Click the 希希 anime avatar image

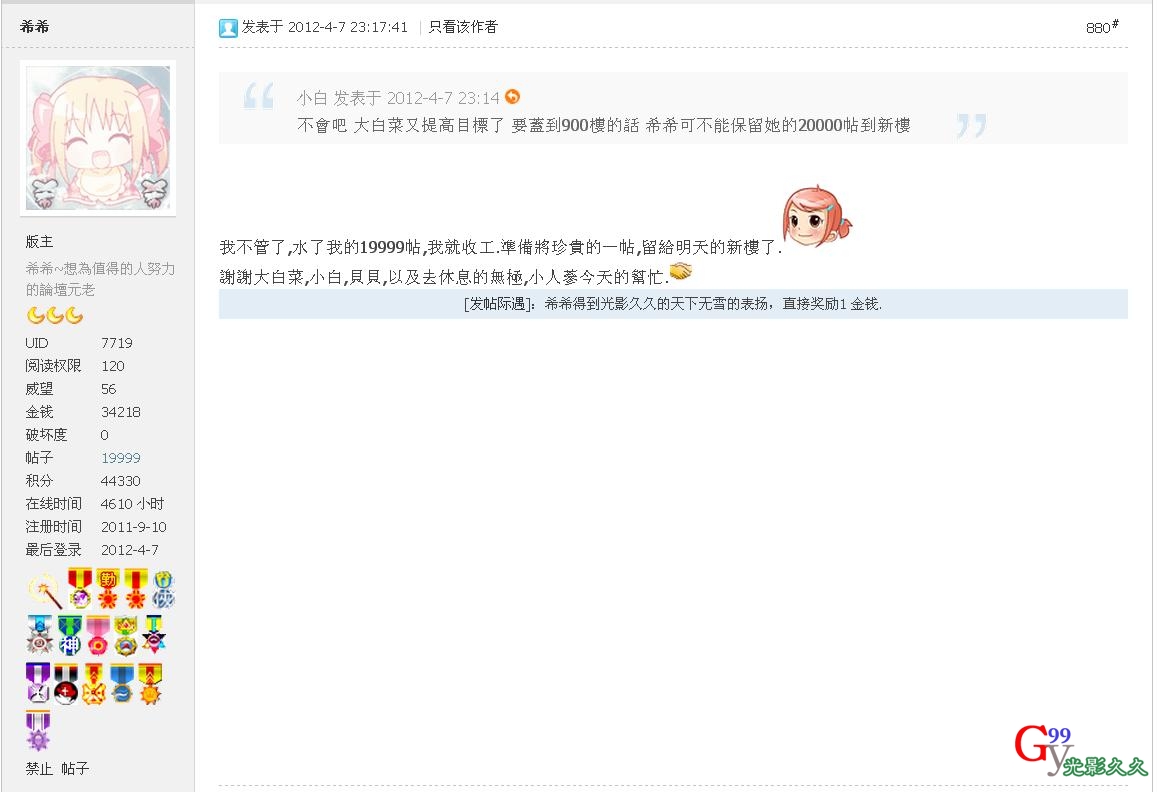[x=98, y=138]
